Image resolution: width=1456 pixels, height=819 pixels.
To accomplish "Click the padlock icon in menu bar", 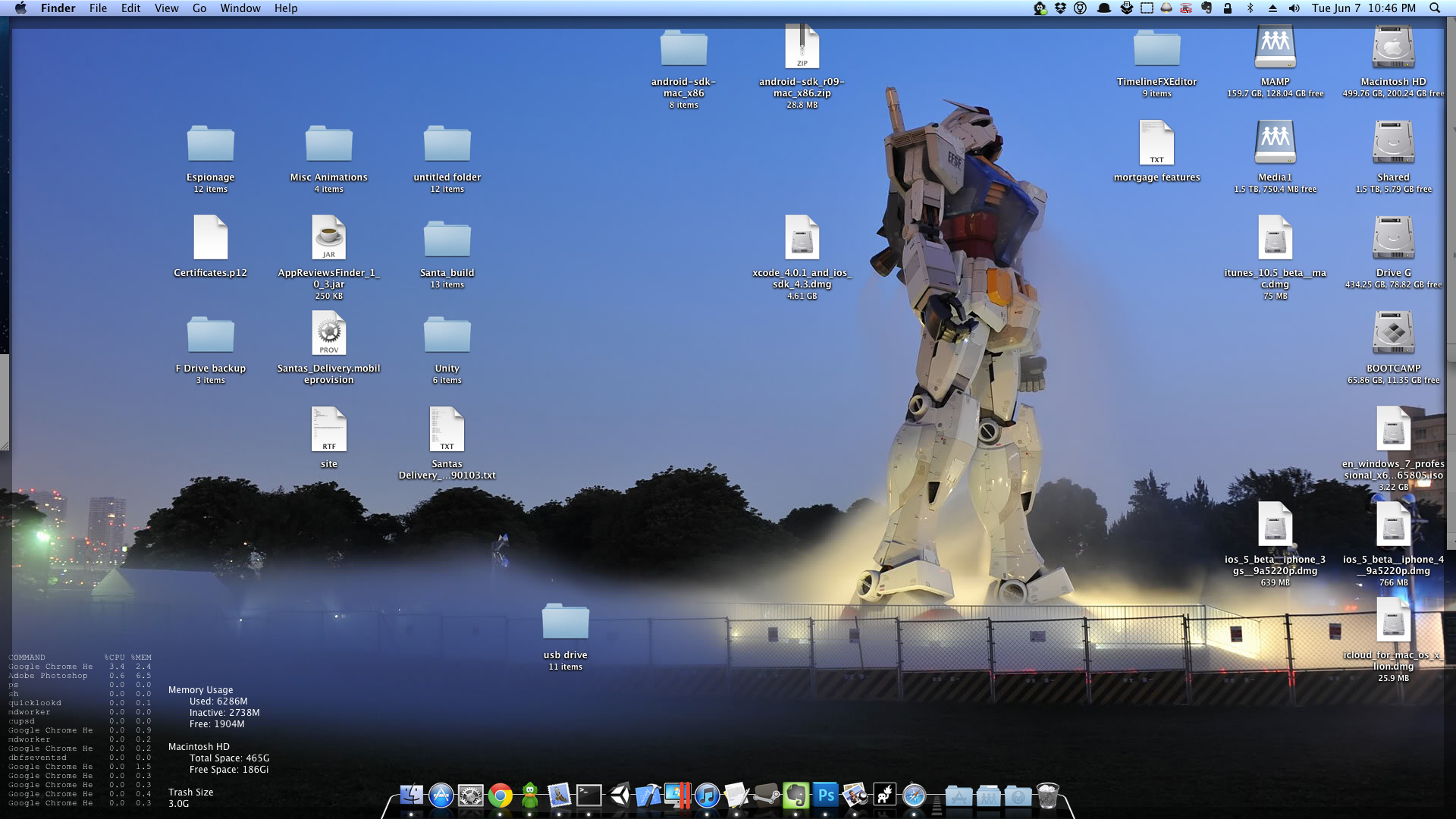I will click(x=1227, y=8).
